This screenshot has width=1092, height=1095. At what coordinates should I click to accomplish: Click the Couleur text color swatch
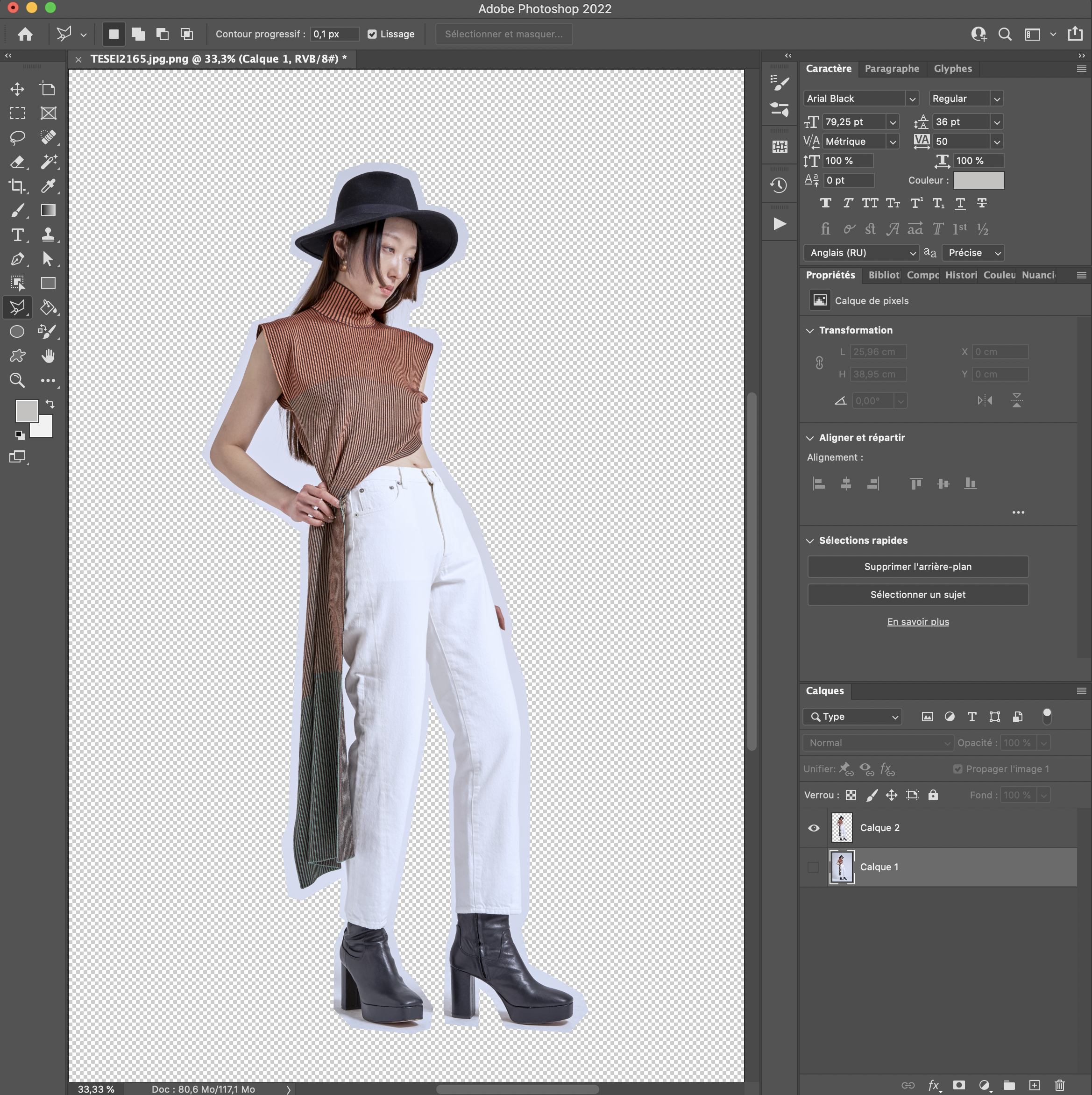tap(978, 180)
